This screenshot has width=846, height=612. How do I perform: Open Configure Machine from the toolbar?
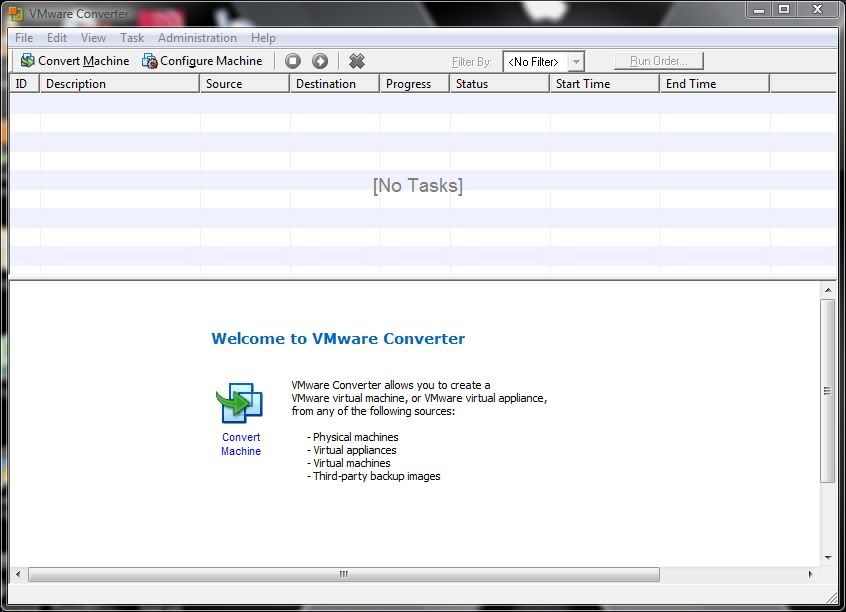pyautogui.click(x=202, y=61)
